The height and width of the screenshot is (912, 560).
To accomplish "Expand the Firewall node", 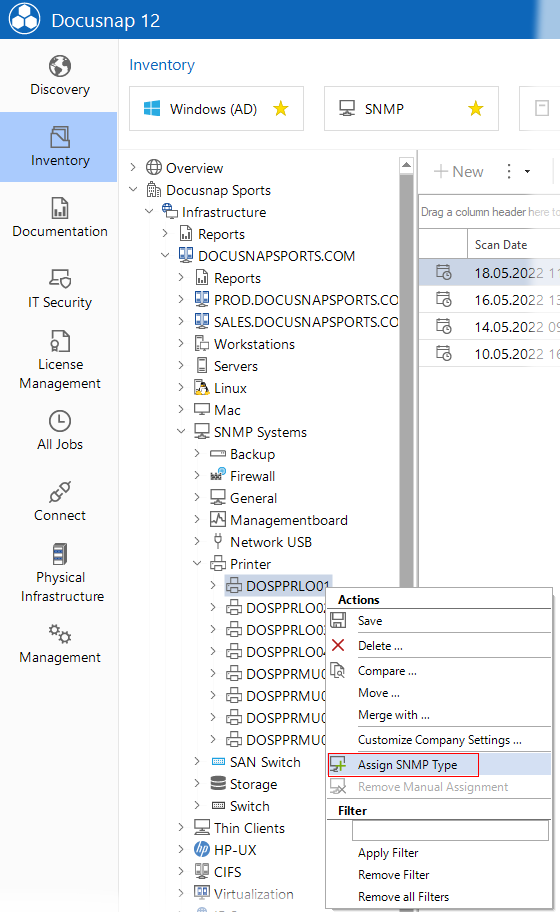I will (x=197, y=476).
